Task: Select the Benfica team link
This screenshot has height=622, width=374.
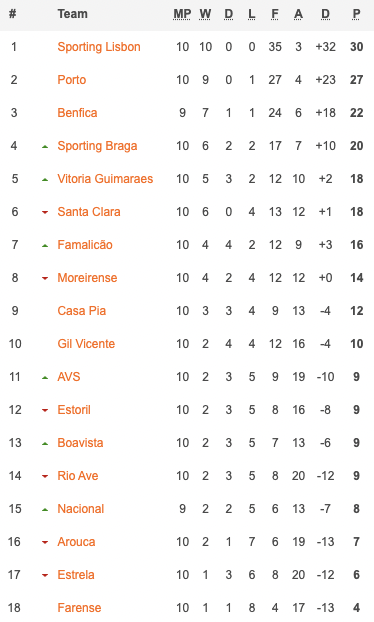Action: click(x=77, y=113)
